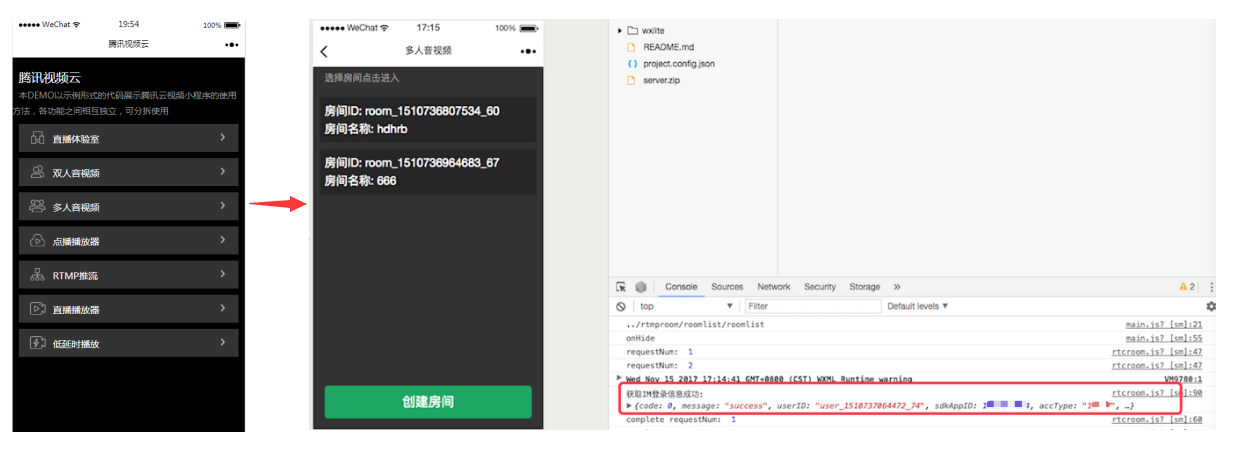The image size is (1237, 462).
Task: Tap the 双人音视频 people icon
Action: click(37, 172)
